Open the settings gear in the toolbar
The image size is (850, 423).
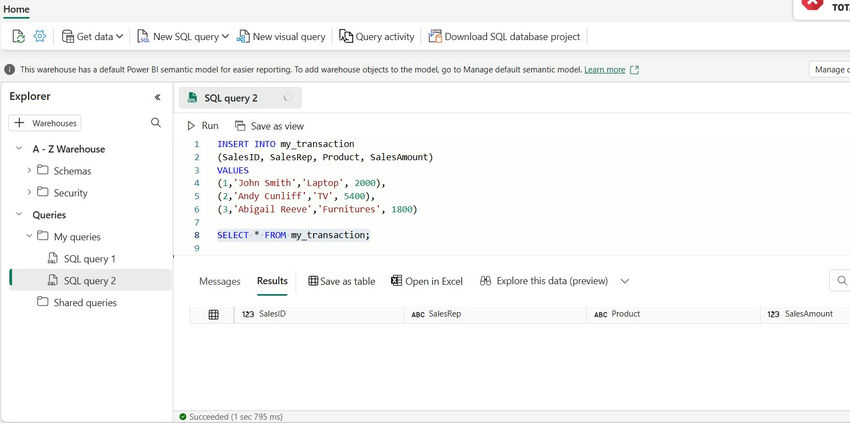pos(40,36)
